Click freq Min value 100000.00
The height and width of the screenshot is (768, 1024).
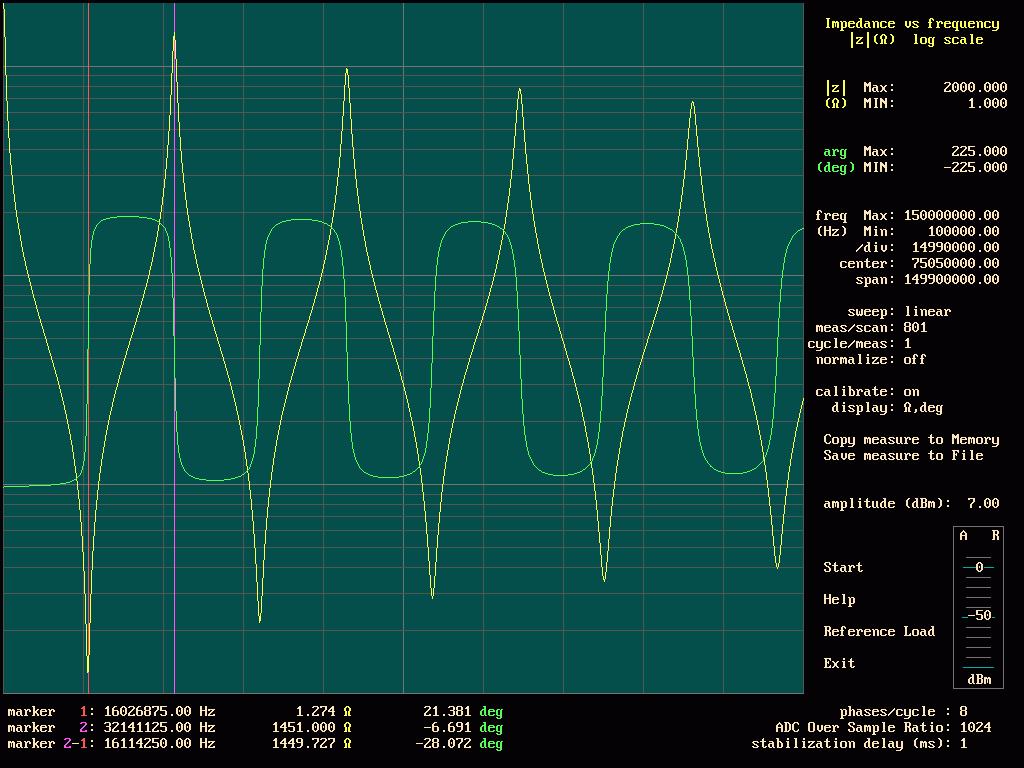coord(963,231)
